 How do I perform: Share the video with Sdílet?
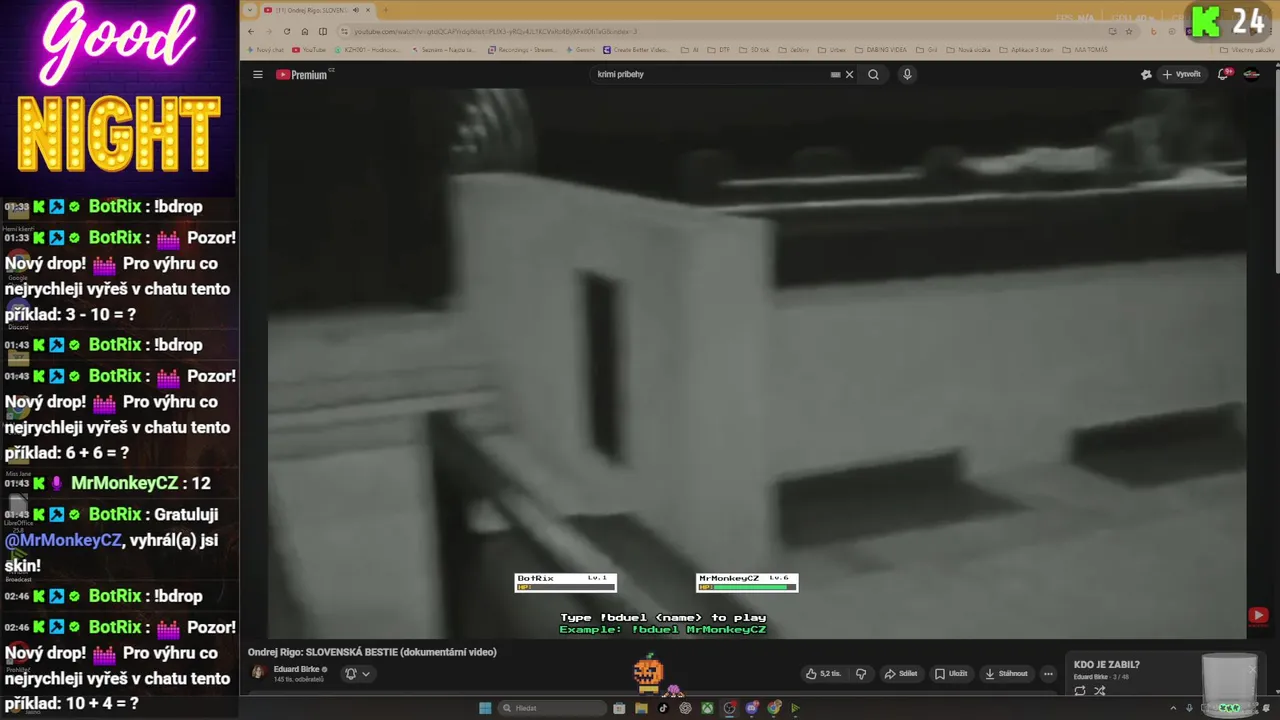point(901,673)
